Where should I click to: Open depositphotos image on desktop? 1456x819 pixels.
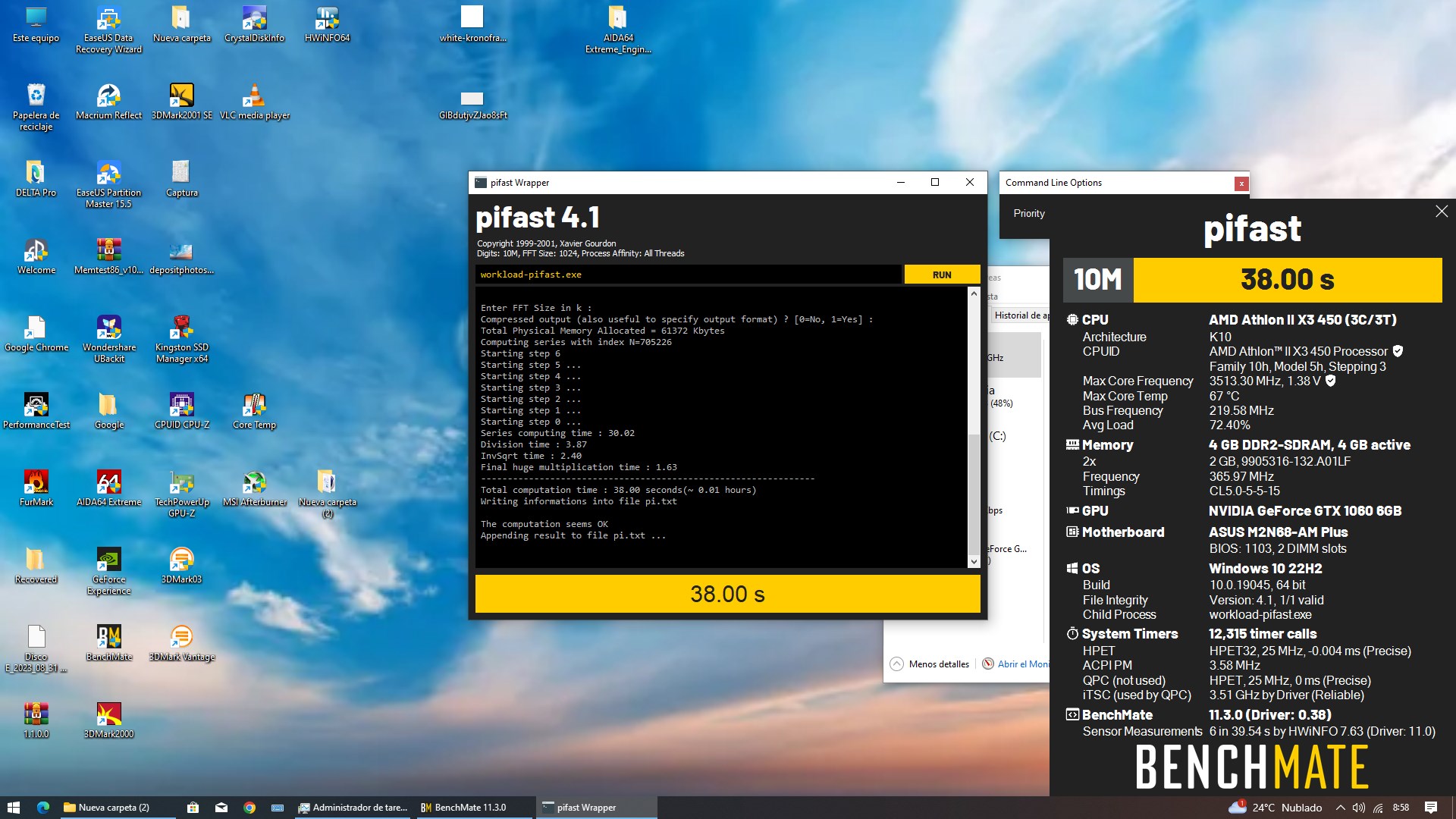(181, 256)
